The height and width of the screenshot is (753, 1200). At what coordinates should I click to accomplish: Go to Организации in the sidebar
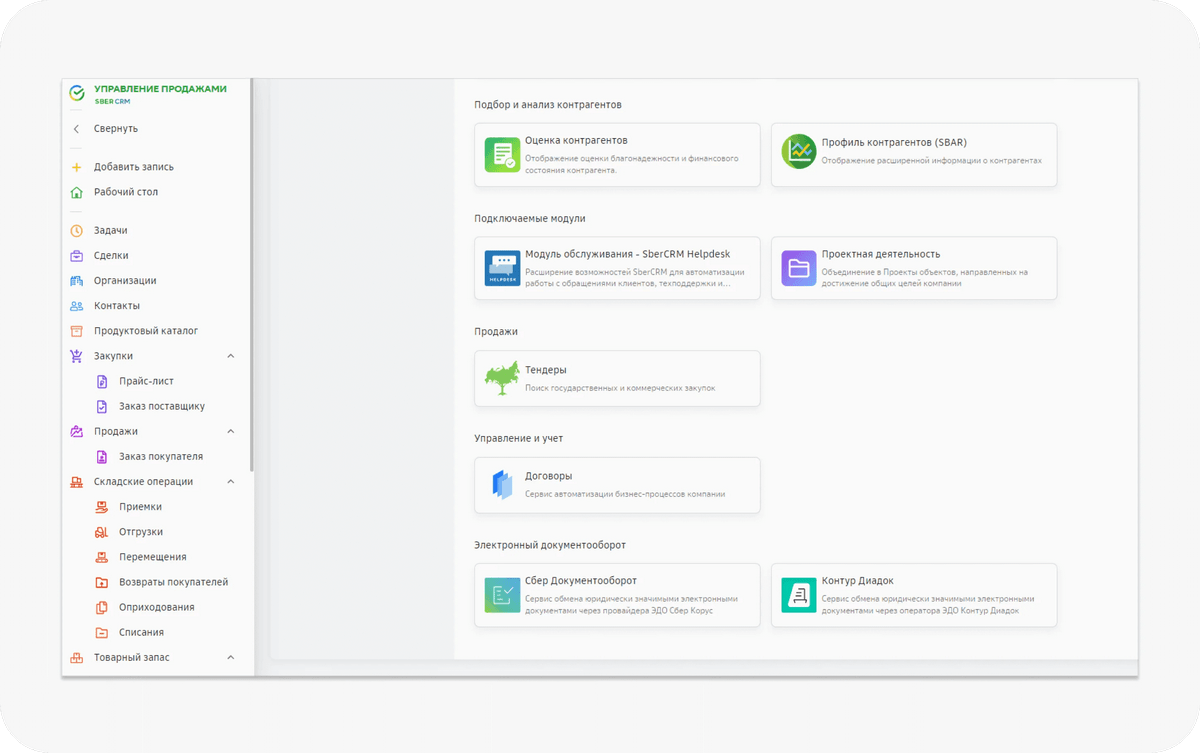[125, 281]
